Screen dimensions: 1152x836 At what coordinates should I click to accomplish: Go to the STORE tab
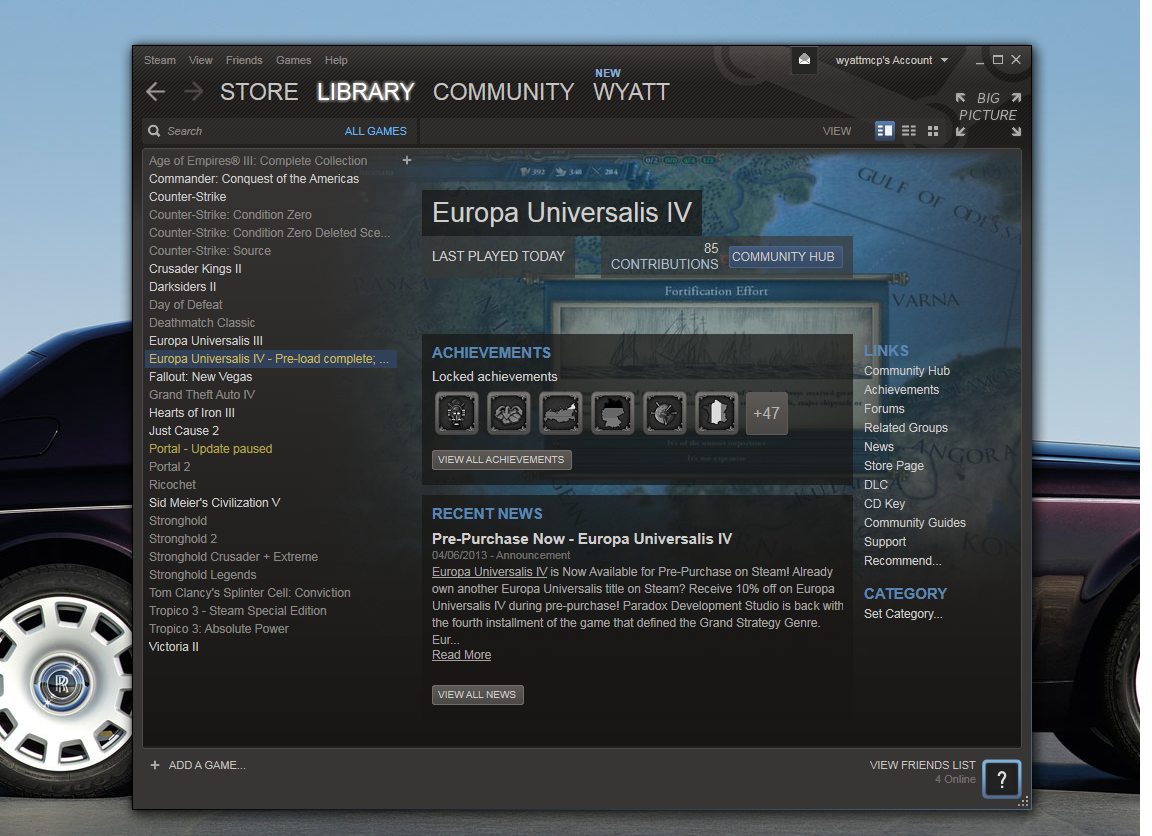259,92
